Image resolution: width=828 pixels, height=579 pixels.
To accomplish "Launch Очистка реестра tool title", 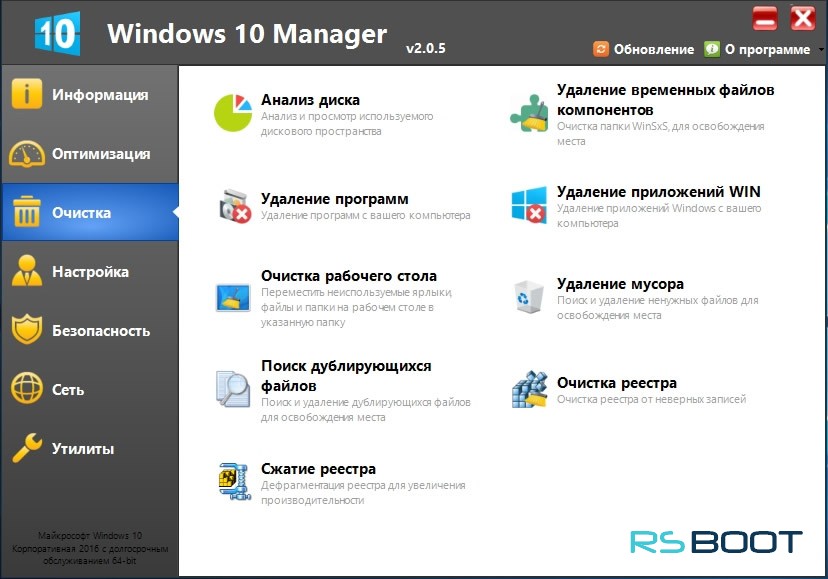I will (617, 383).
